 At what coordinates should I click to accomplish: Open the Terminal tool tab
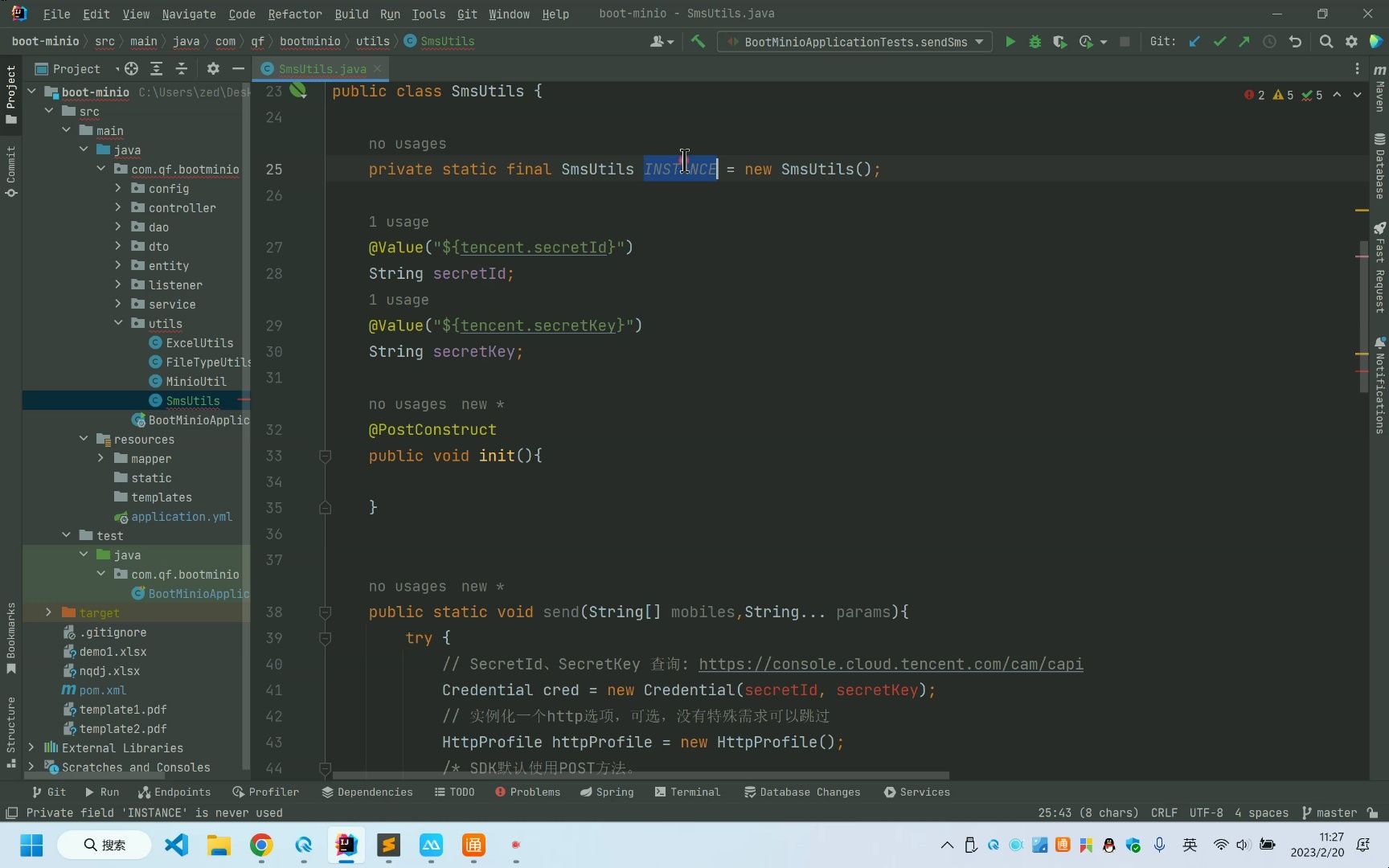pyautogui.click(x=687, y=792)
